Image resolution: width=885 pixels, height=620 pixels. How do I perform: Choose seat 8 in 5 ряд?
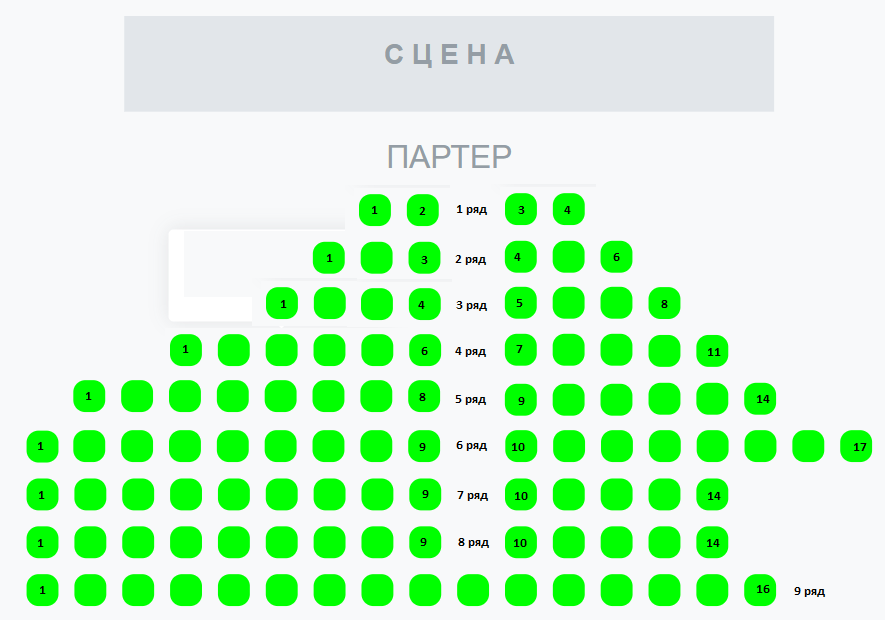424,396
